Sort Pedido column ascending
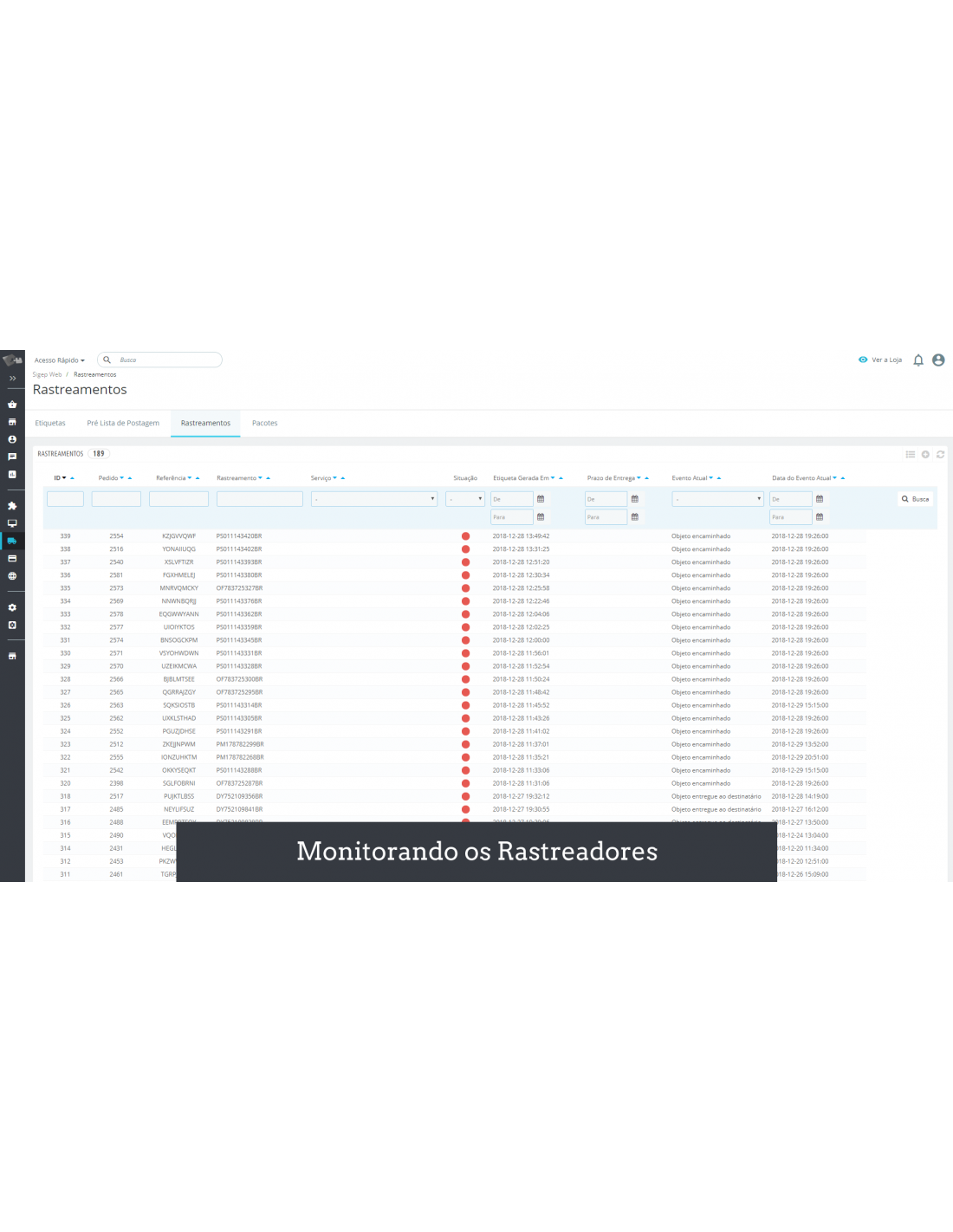 point(130,478)
